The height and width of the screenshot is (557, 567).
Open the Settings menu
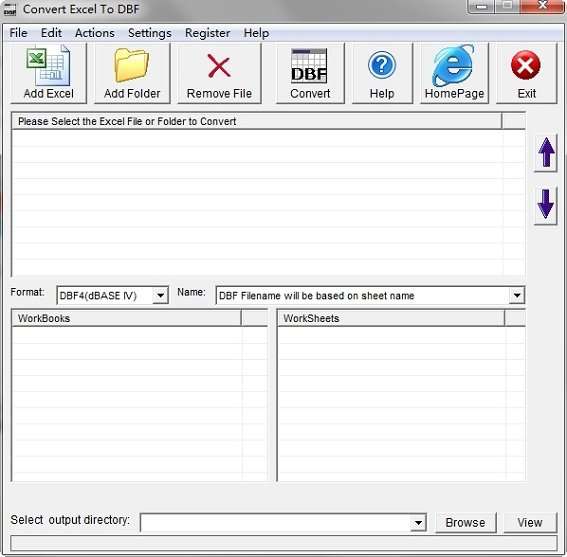pyautogui.click(x=150, y=33)
